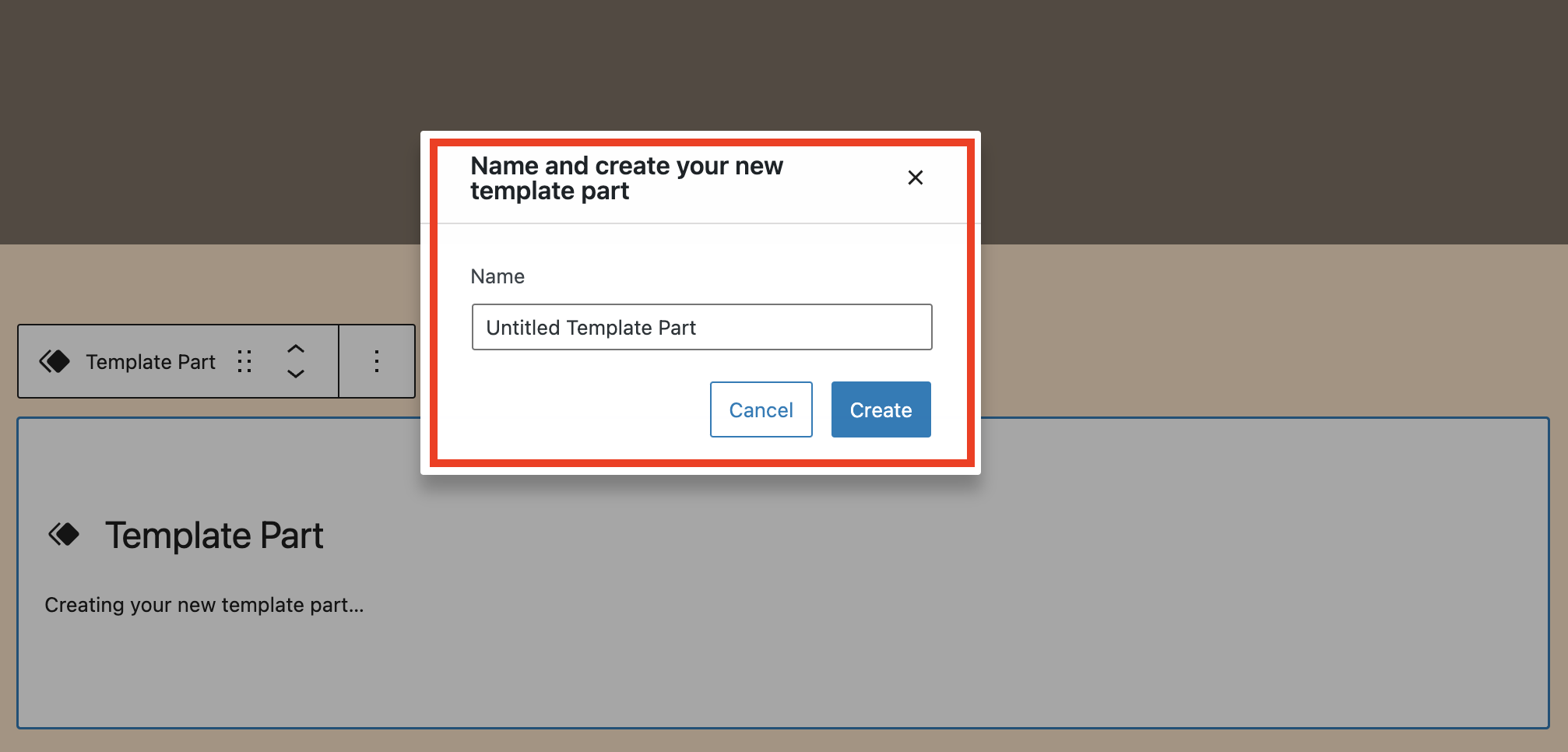Open block options three-dot menu
1568x752 pixels.
[x=377, y=361]
